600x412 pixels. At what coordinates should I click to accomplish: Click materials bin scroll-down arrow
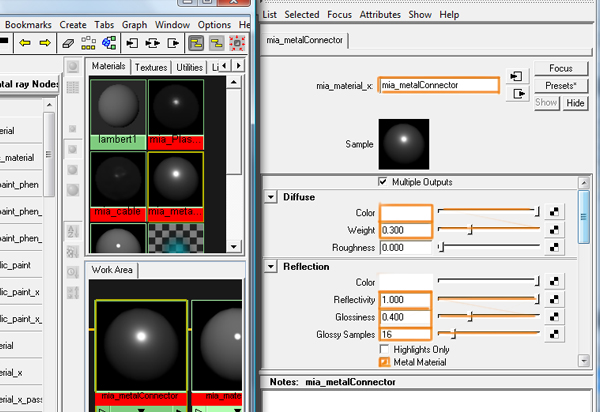tap(234, 246)
